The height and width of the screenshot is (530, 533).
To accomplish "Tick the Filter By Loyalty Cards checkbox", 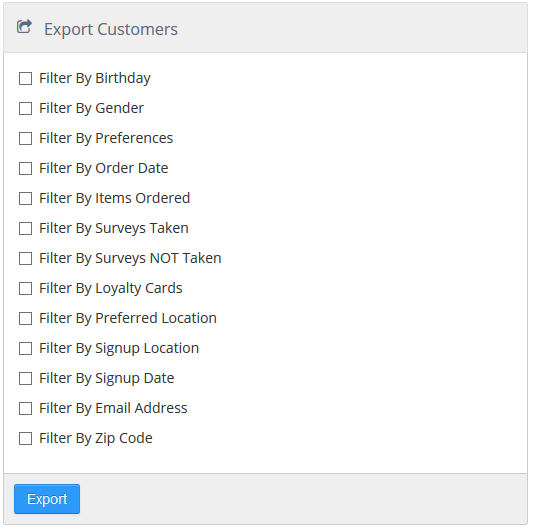I will 25,288.
